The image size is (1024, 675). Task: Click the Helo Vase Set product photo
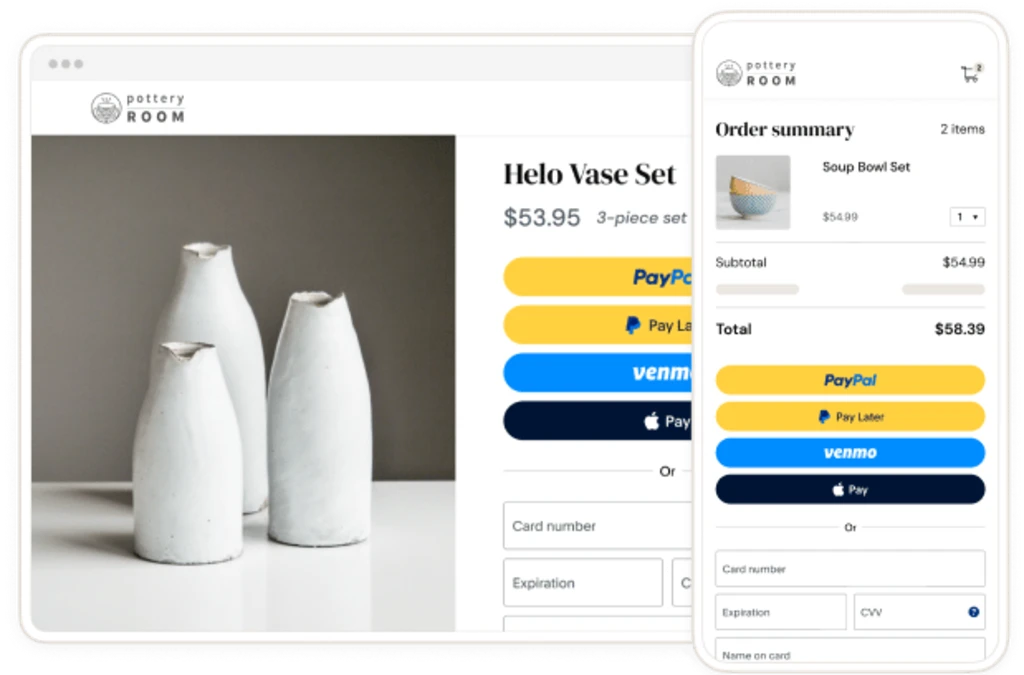tap(243, 383)
